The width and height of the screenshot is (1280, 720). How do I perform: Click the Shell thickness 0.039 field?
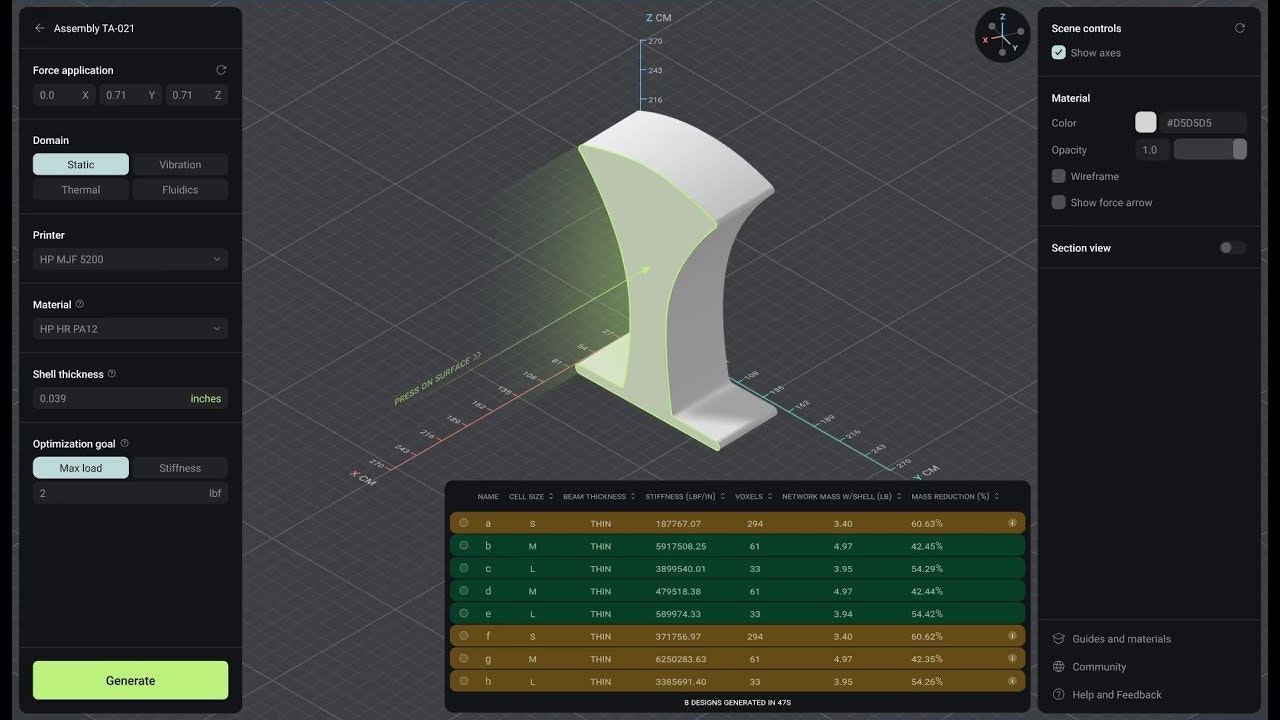pyautogui.click(x=130, y=398)
